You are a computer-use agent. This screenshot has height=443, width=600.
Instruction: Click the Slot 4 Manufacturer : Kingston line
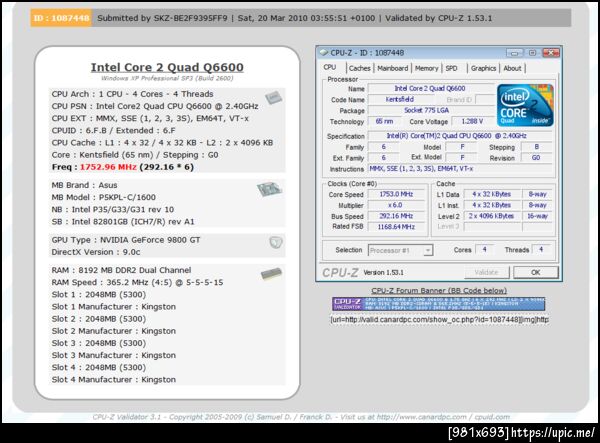pos(114,380)
